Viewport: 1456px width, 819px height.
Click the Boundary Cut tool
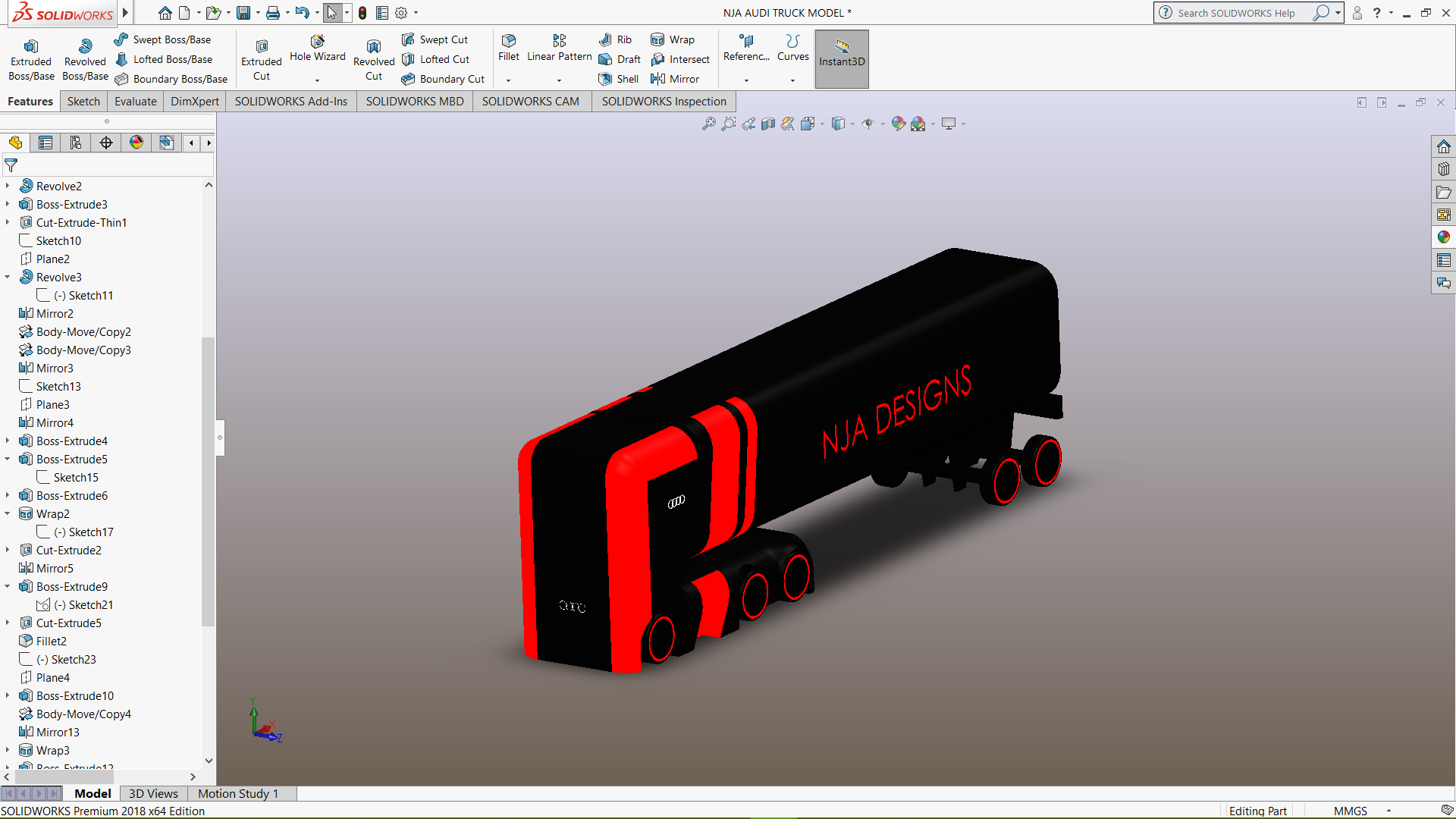[443, 79]
